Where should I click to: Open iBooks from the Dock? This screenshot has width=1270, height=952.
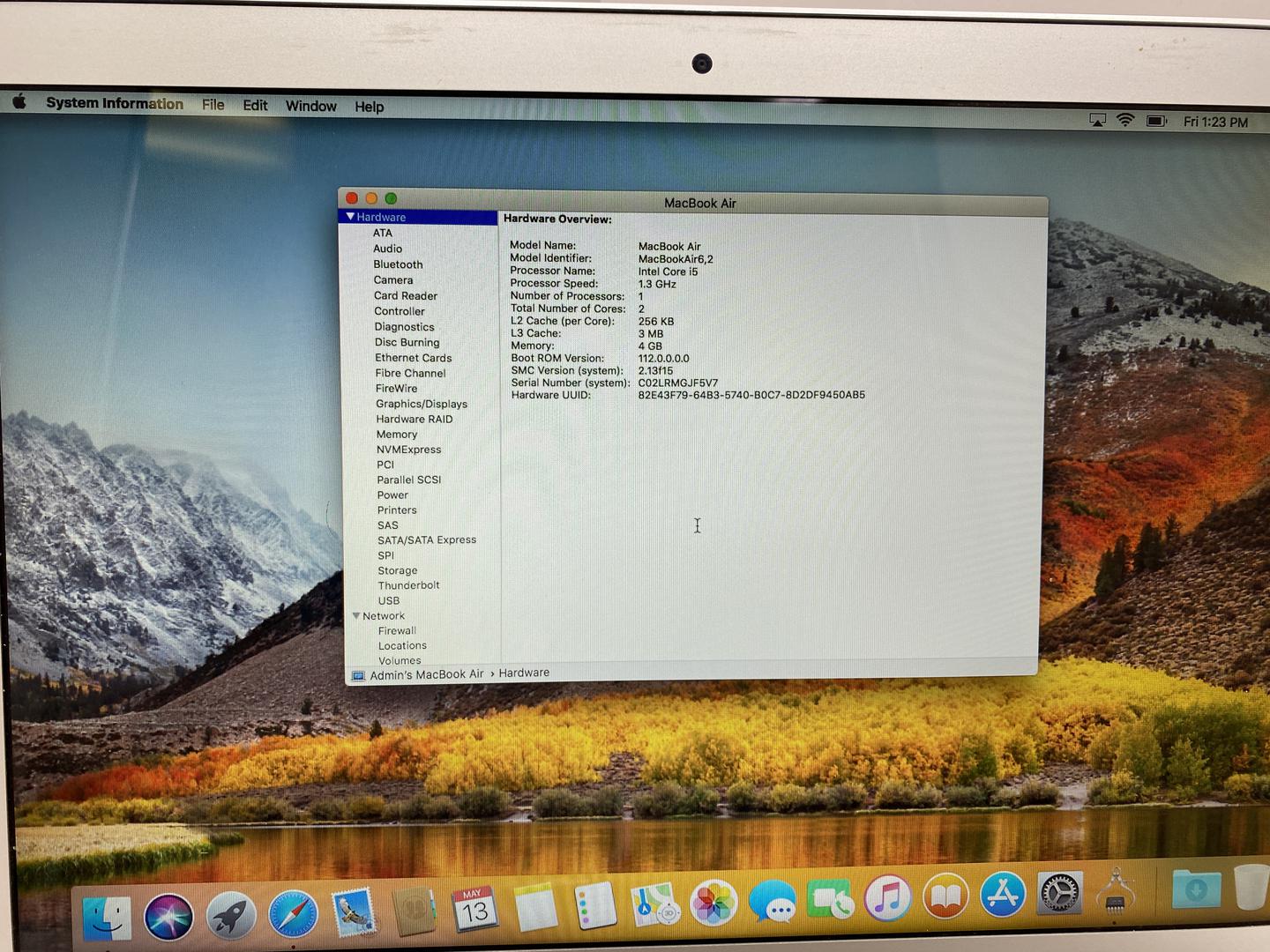click(x=945, y=896)
